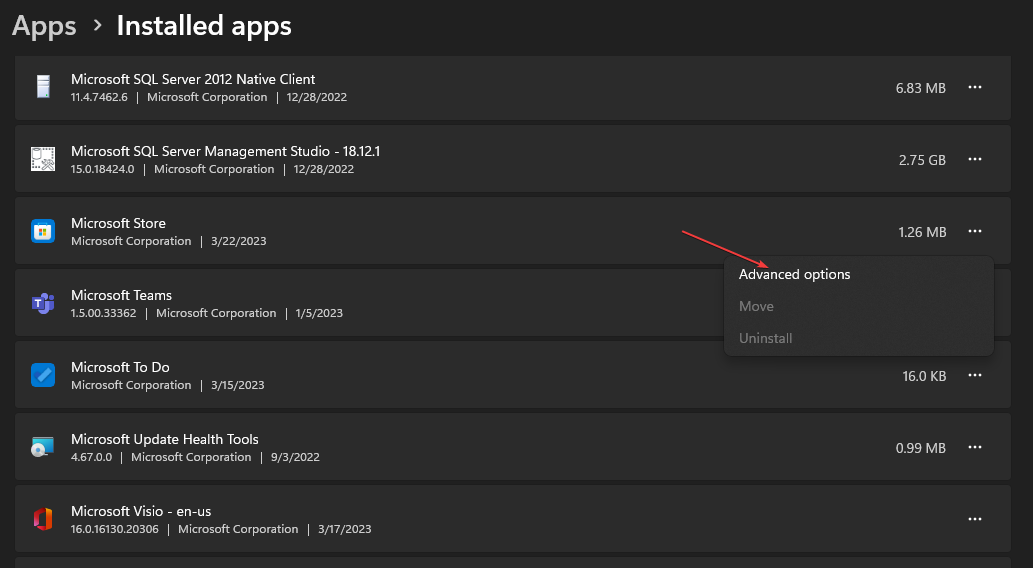Open three-dot menu for Microsoft To Do
This screenshot has height=568, width=1033.
pos(974,376)
